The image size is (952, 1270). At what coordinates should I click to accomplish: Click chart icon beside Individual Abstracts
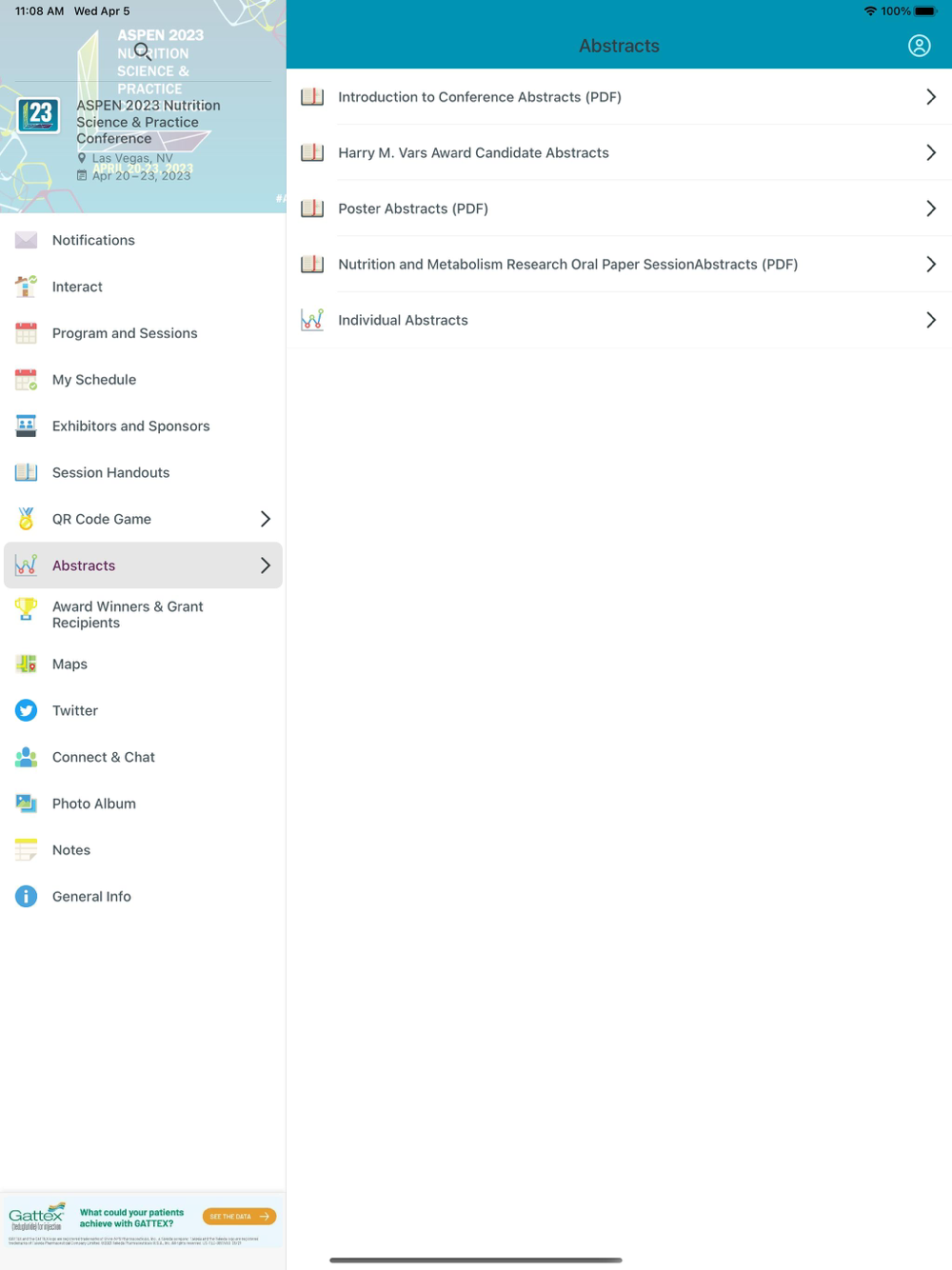[312, 320]
